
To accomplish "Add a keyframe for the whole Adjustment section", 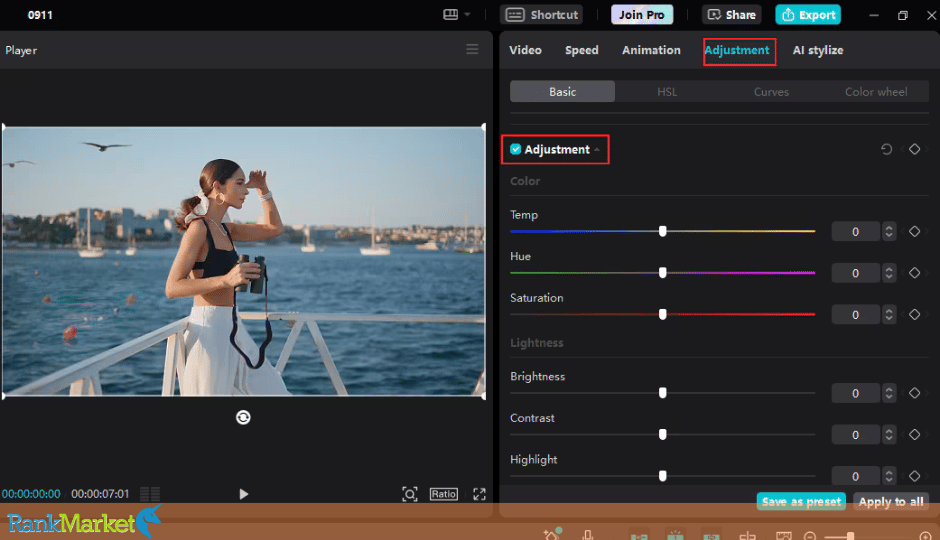I will click(x=914, y=149).
